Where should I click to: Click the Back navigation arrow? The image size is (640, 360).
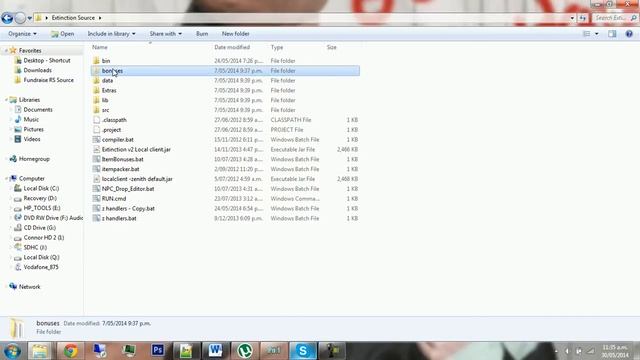(7, 18)
